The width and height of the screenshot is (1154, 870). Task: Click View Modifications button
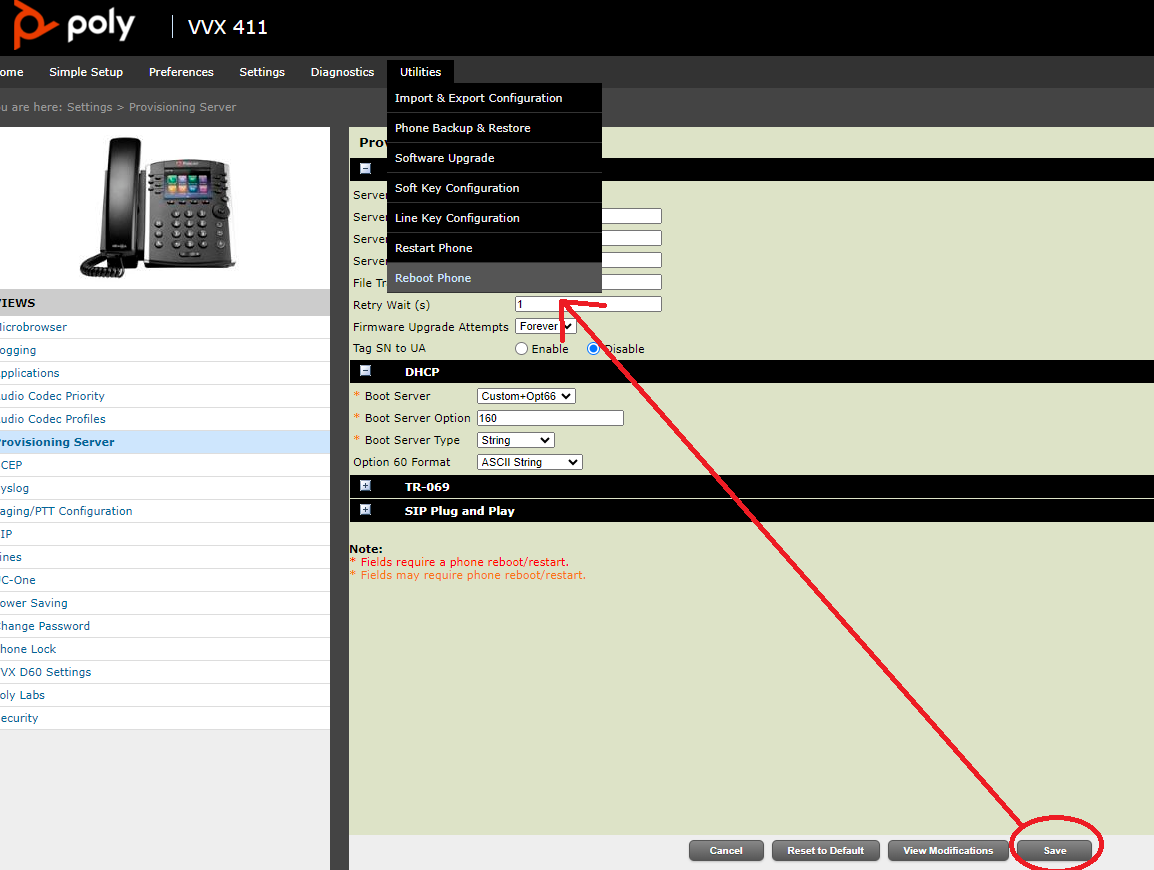tap(948, 850)
